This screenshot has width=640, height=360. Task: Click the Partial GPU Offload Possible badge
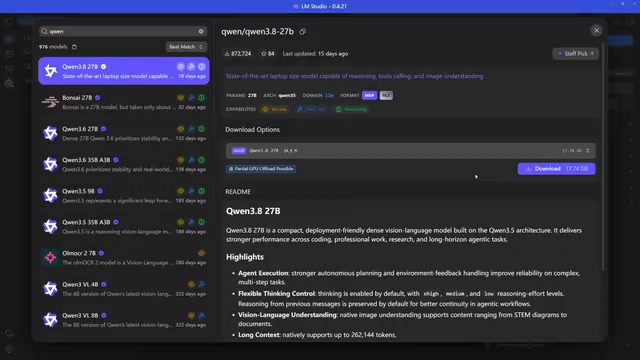pos(261,169)
